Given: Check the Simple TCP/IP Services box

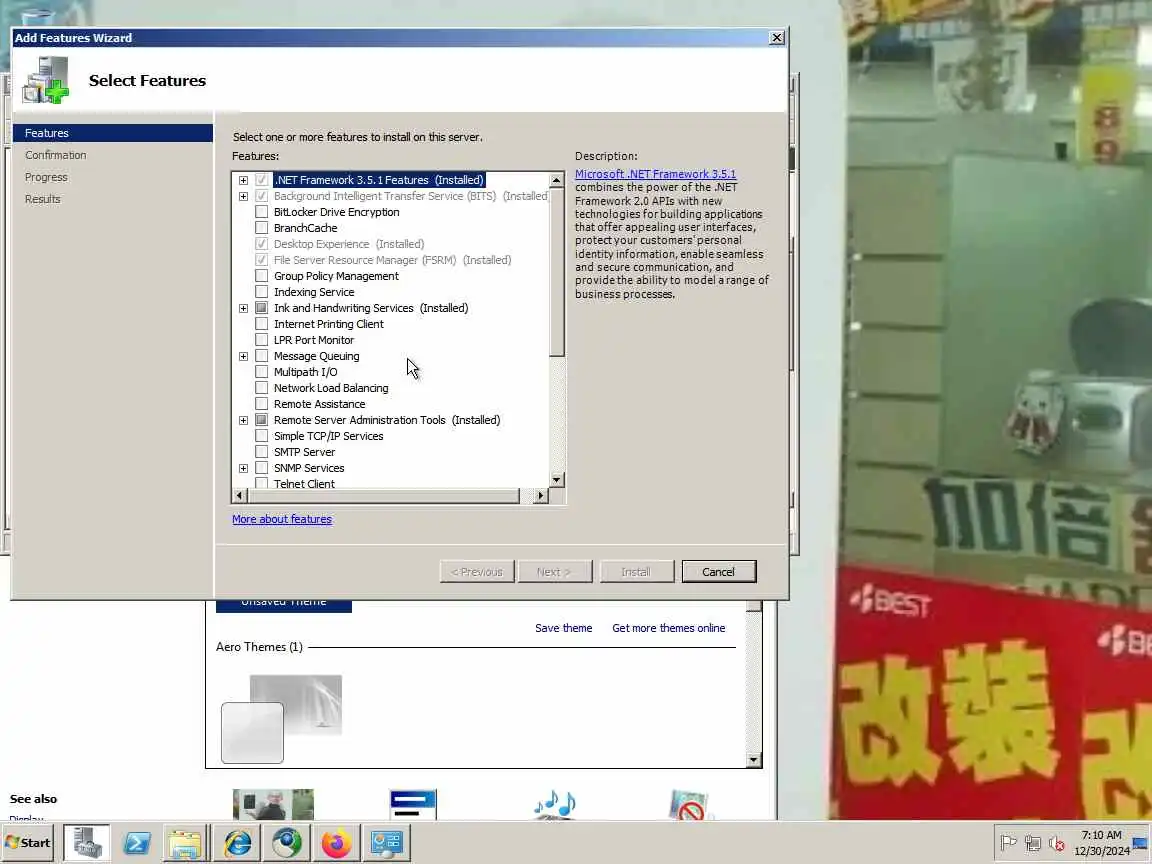Looking at the screenshot, I should point(262,436).
